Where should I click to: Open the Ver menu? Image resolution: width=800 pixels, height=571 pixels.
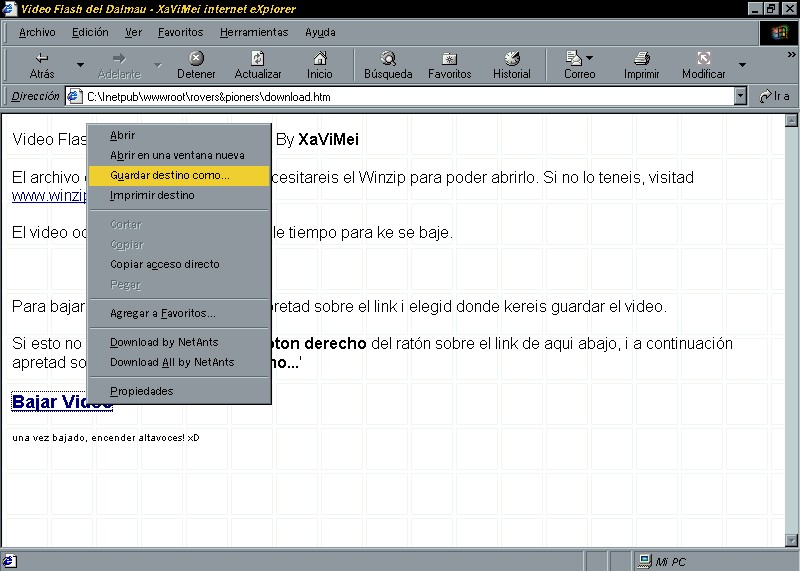(133, 32)
